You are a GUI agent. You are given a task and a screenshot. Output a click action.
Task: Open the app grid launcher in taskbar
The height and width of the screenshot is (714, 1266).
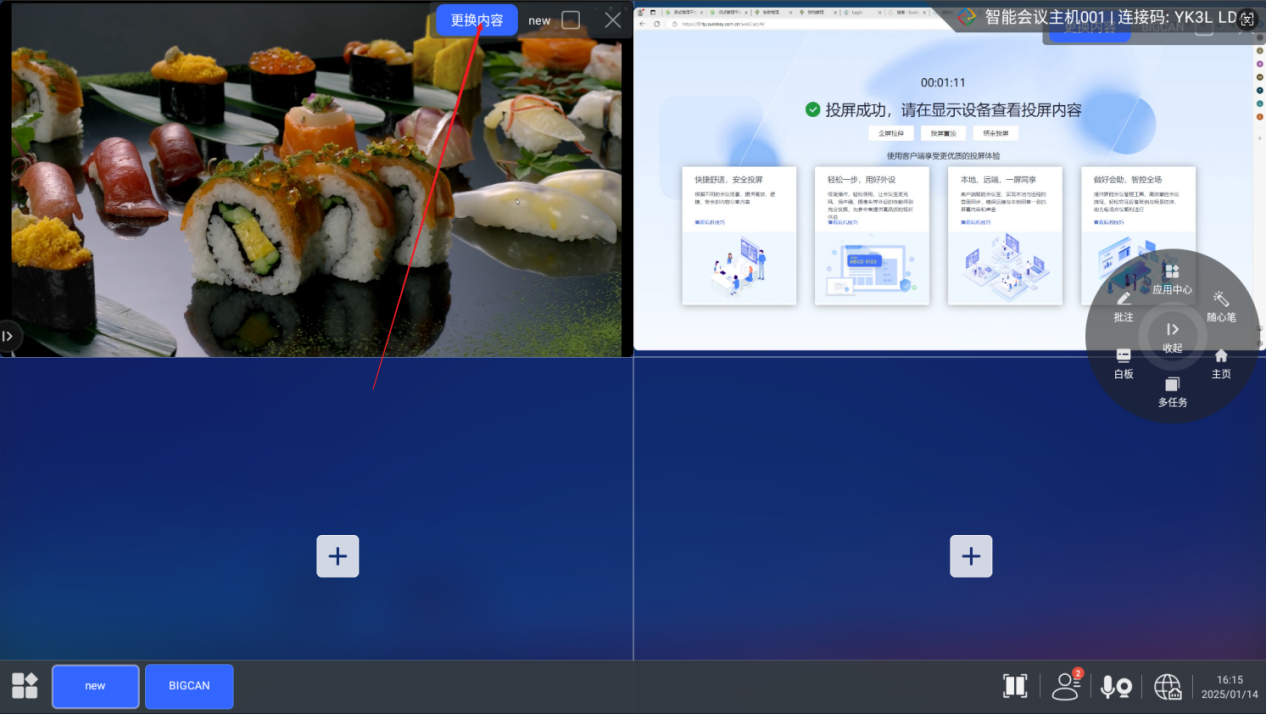pos(25,686)
